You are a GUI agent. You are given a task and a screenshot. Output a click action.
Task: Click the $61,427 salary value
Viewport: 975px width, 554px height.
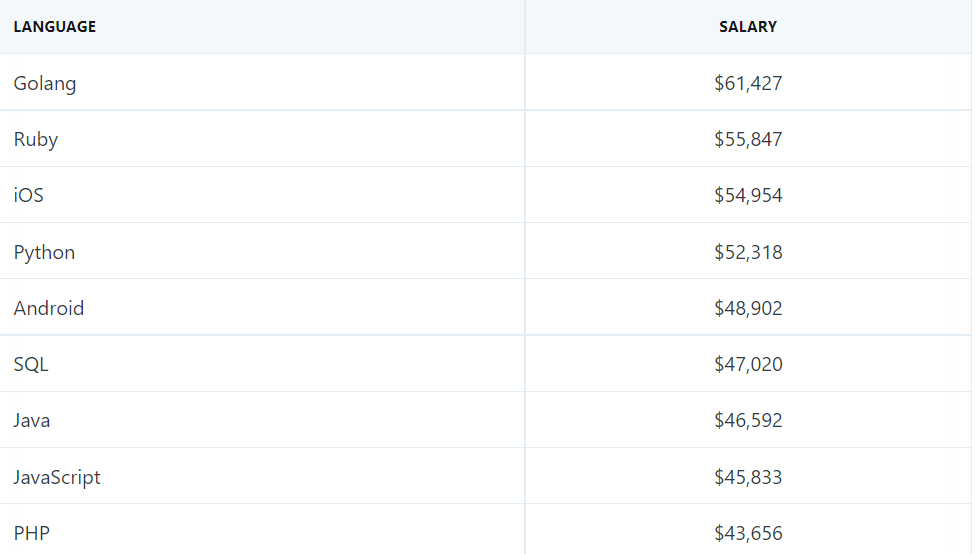tap(748, 83)
